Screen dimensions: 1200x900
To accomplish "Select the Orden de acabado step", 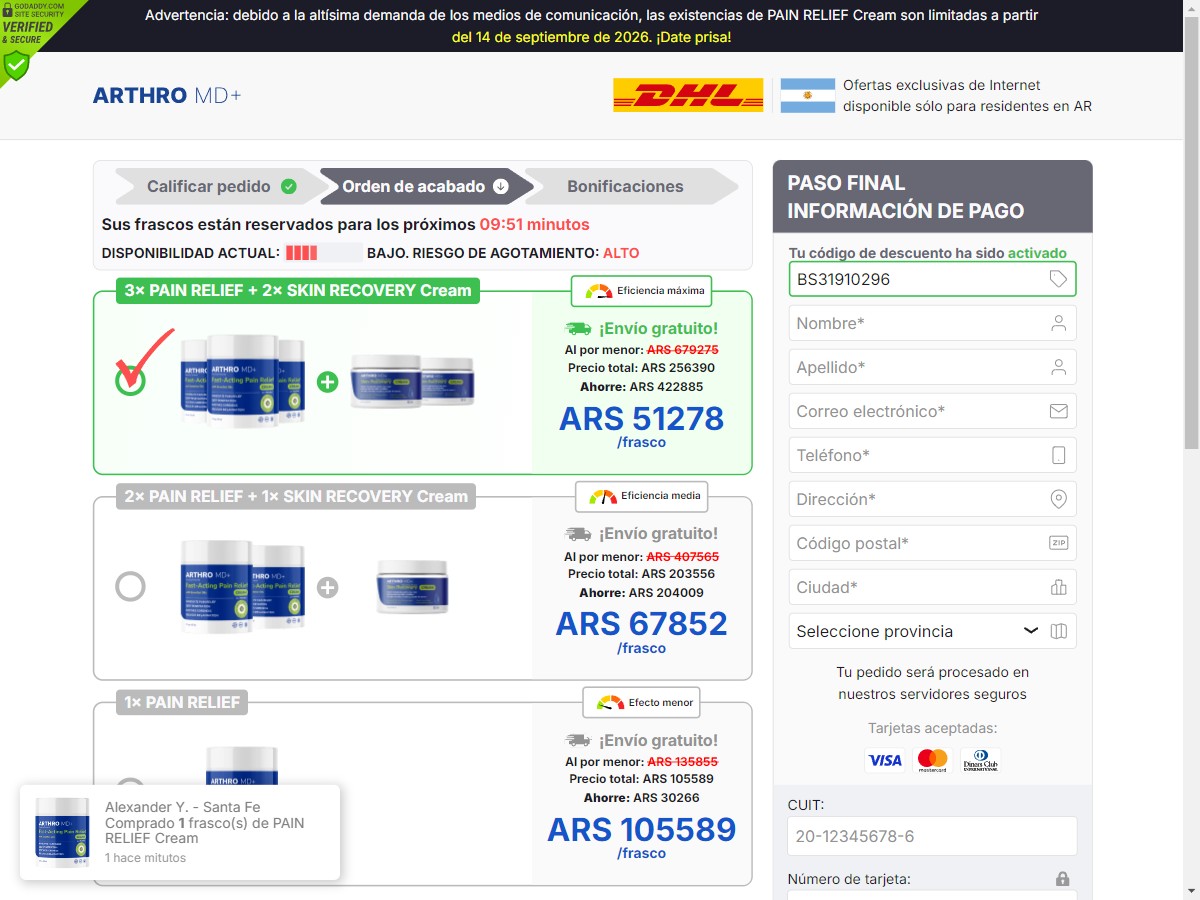I will click(x=425, y=186).
